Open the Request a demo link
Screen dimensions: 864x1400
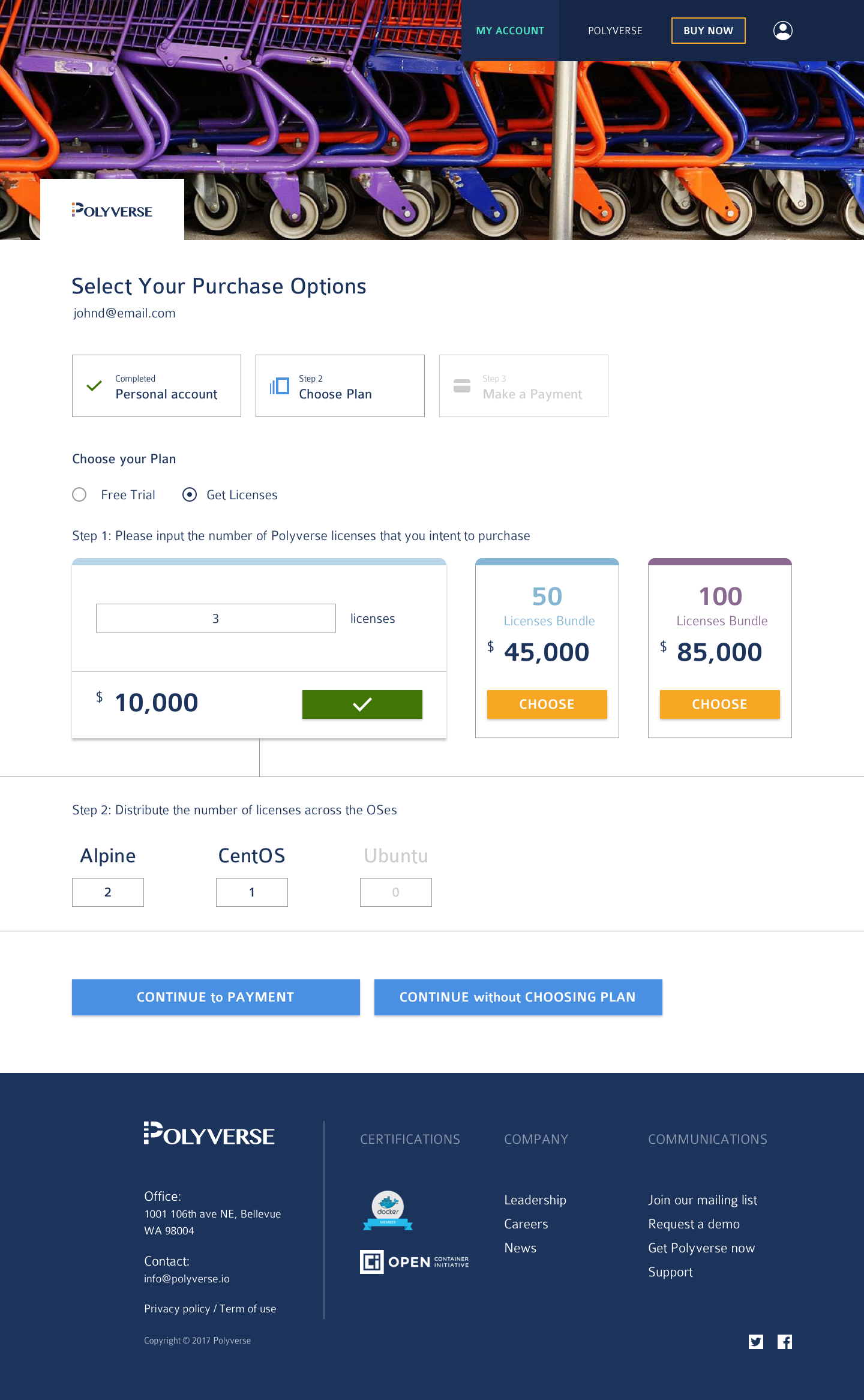click(694, 1224)
